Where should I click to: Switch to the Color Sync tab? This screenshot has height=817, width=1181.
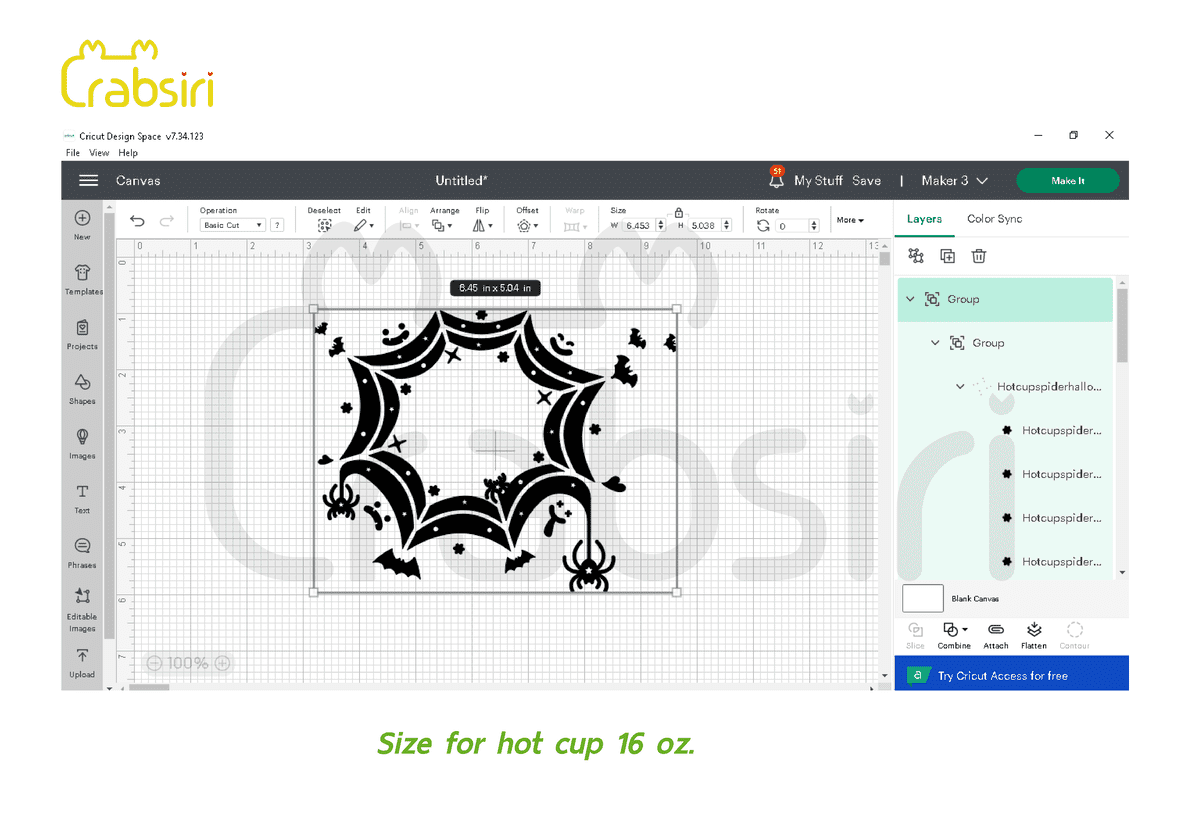(x=994, y=219)
